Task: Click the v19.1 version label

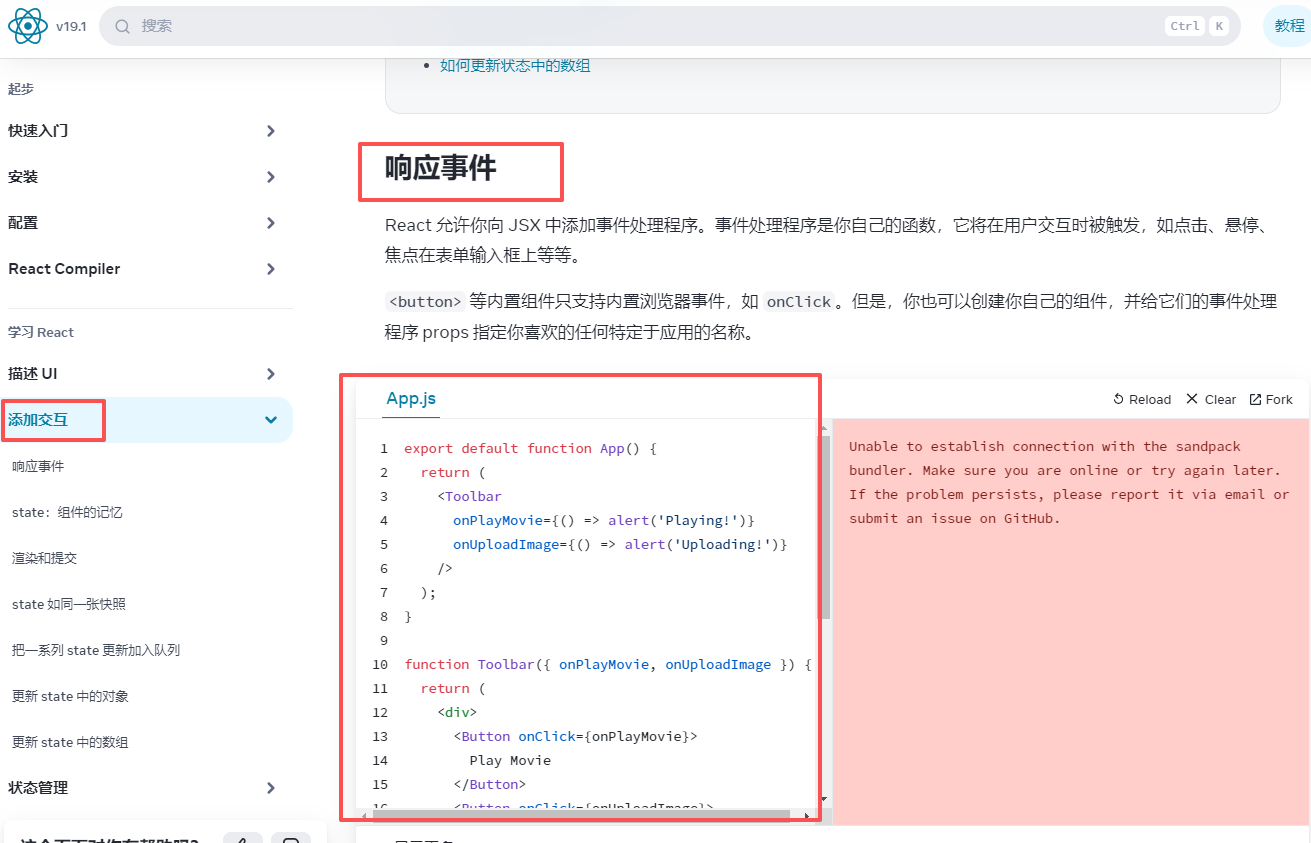Action: pos(71,27)
